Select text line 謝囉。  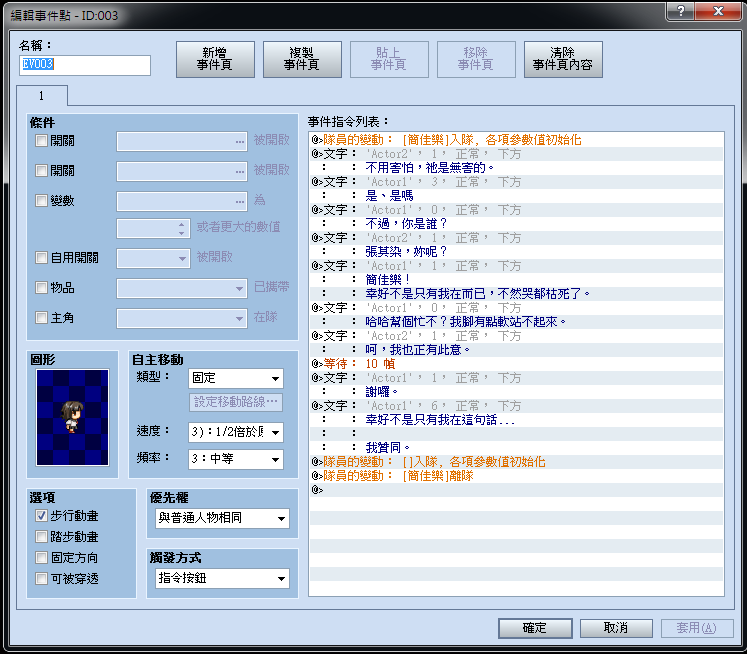point(516,392)
